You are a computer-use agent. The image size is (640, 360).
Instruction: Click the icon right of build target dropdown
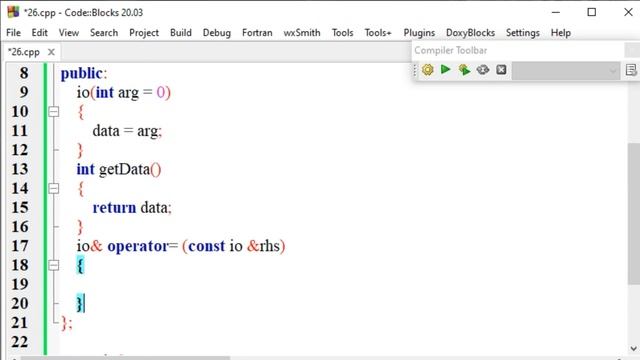pos(631,70)
